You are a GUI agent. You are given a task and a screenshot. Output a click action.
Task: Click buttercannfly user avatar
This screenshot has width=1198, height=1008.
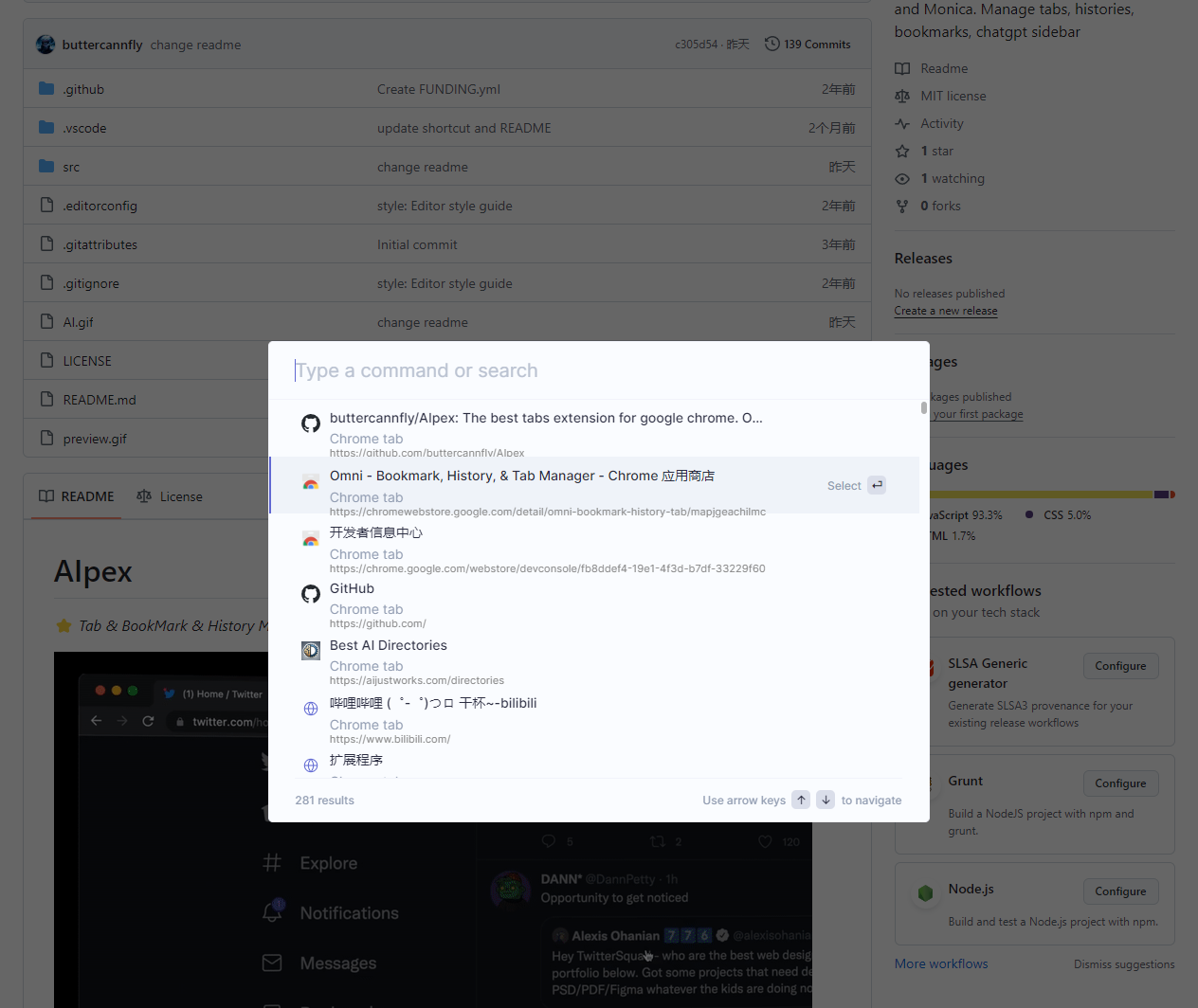(45, 45)
